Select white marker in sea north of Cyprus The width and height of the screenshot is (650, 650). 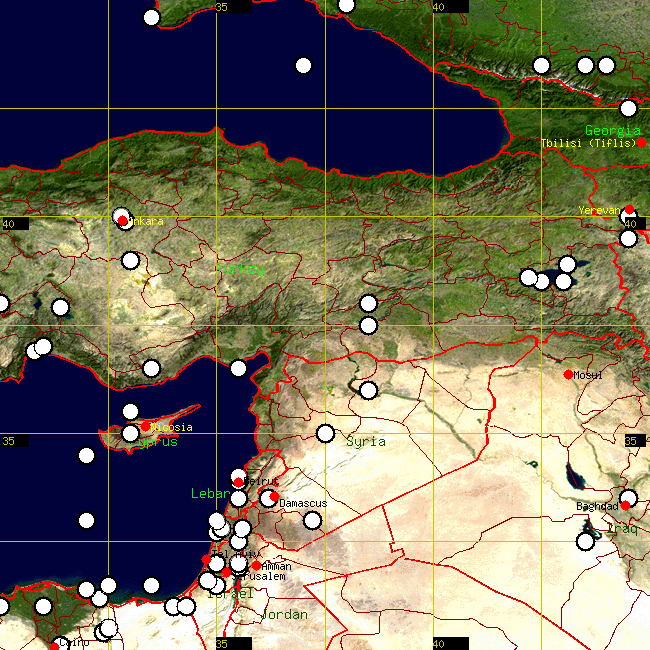[130, 412]
